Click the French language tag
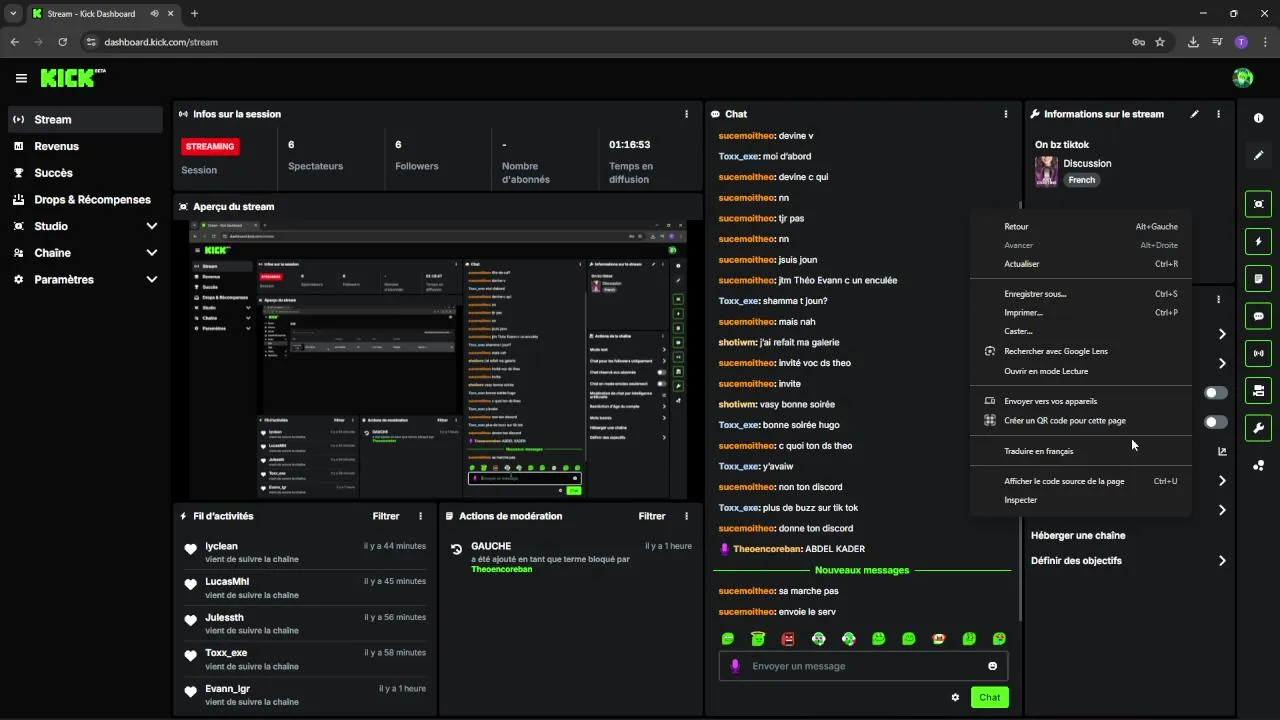The width and height of the screenshot is (1280, 720). tap(1081, 180)
